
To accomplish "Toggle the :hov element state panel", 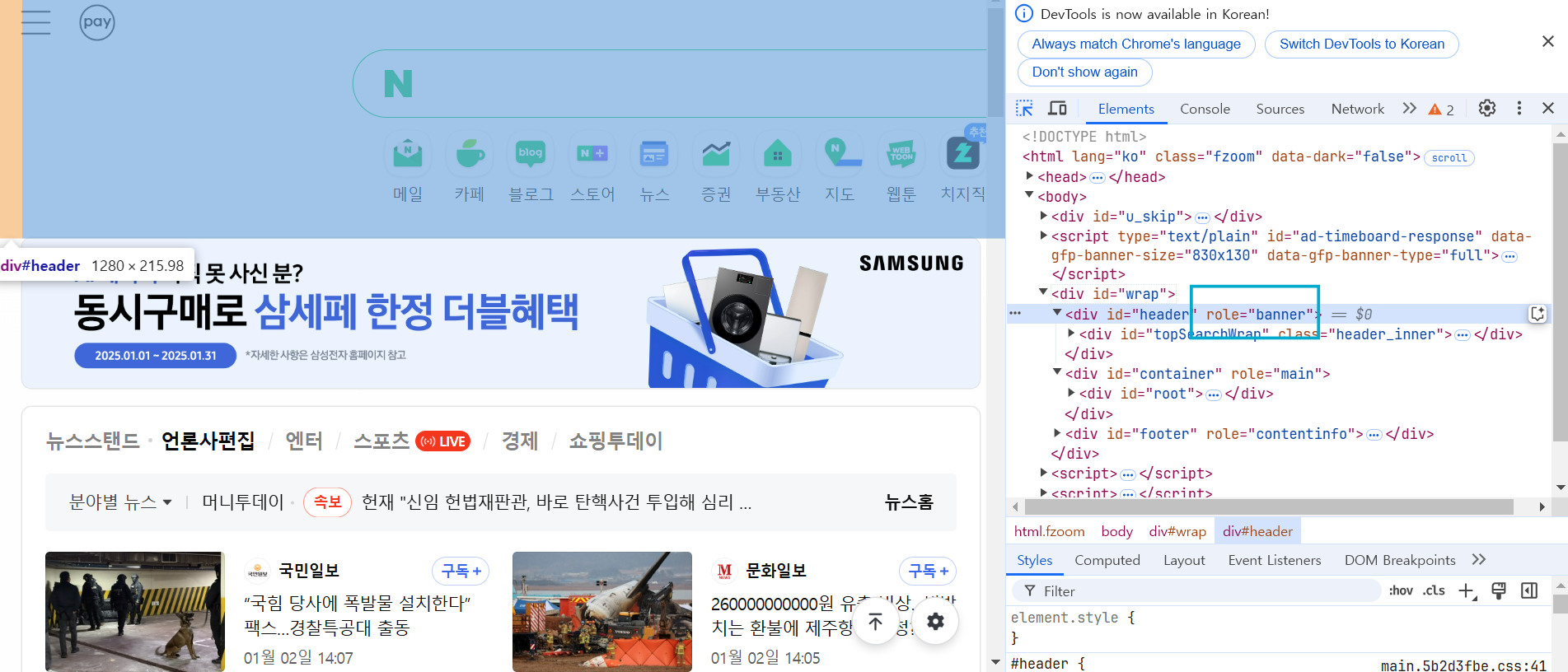I will point(1401,590).
